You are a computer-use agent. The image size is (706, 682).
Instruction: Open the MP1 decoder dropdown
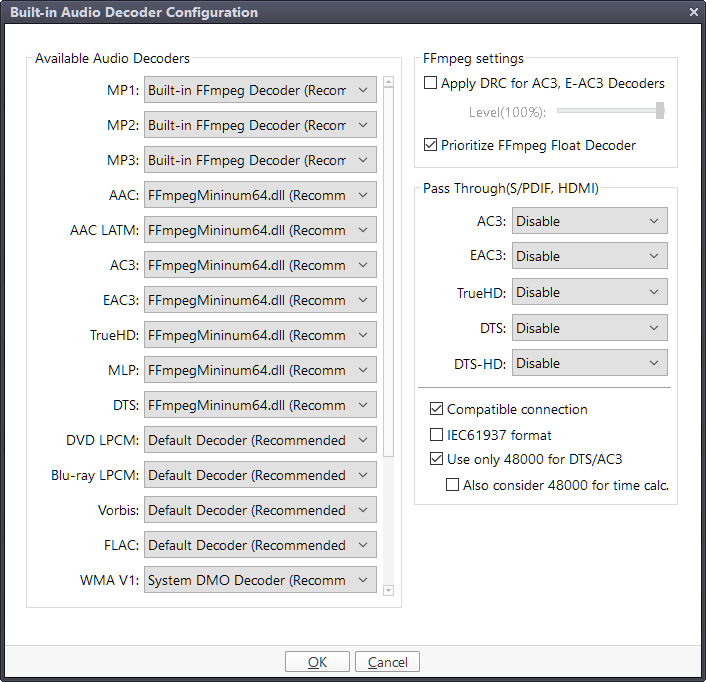pos(260,91)
